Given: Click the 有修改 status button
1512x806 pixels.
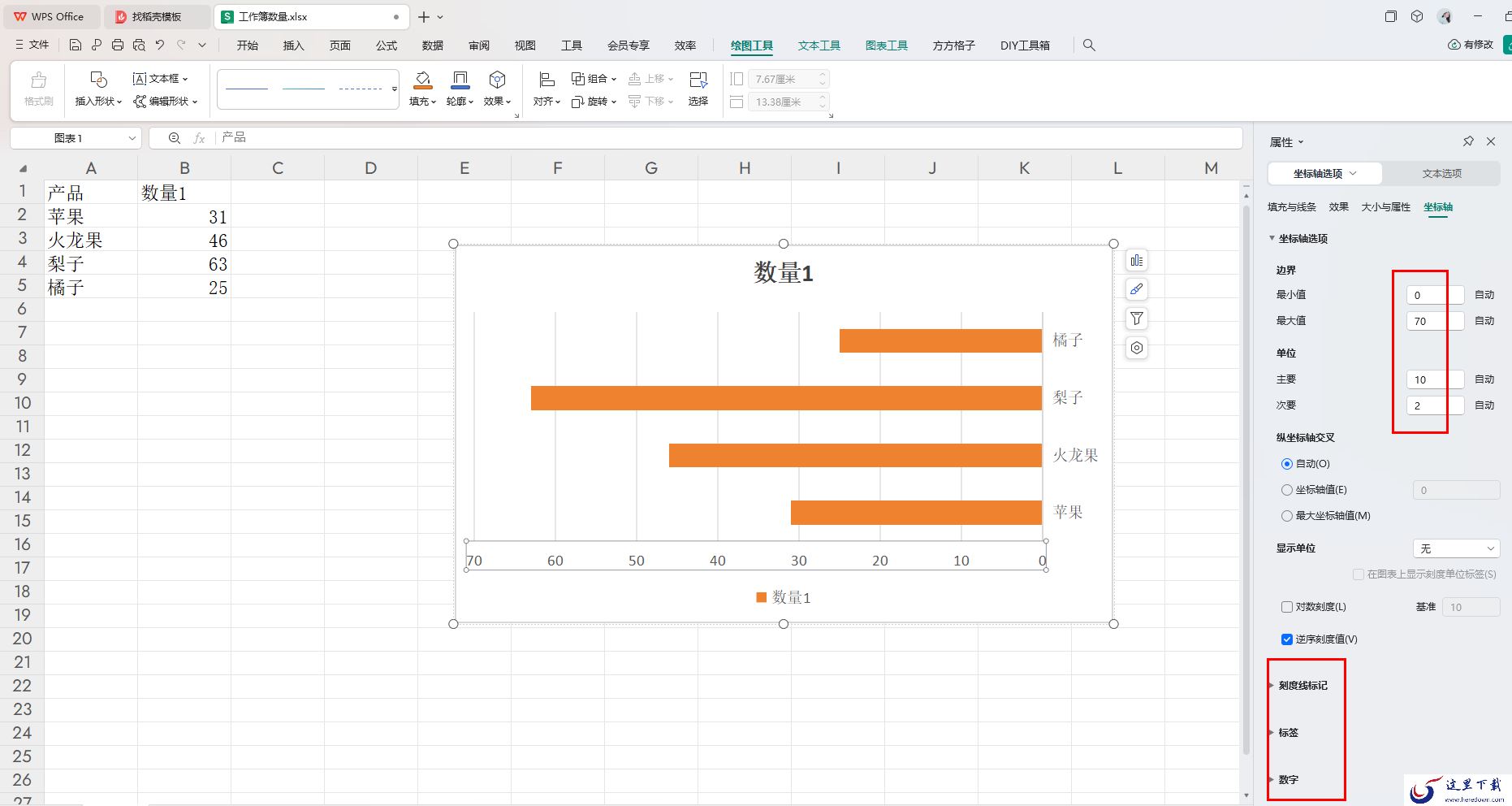Looking at the screenshot, I should (x=1471, y=45).
